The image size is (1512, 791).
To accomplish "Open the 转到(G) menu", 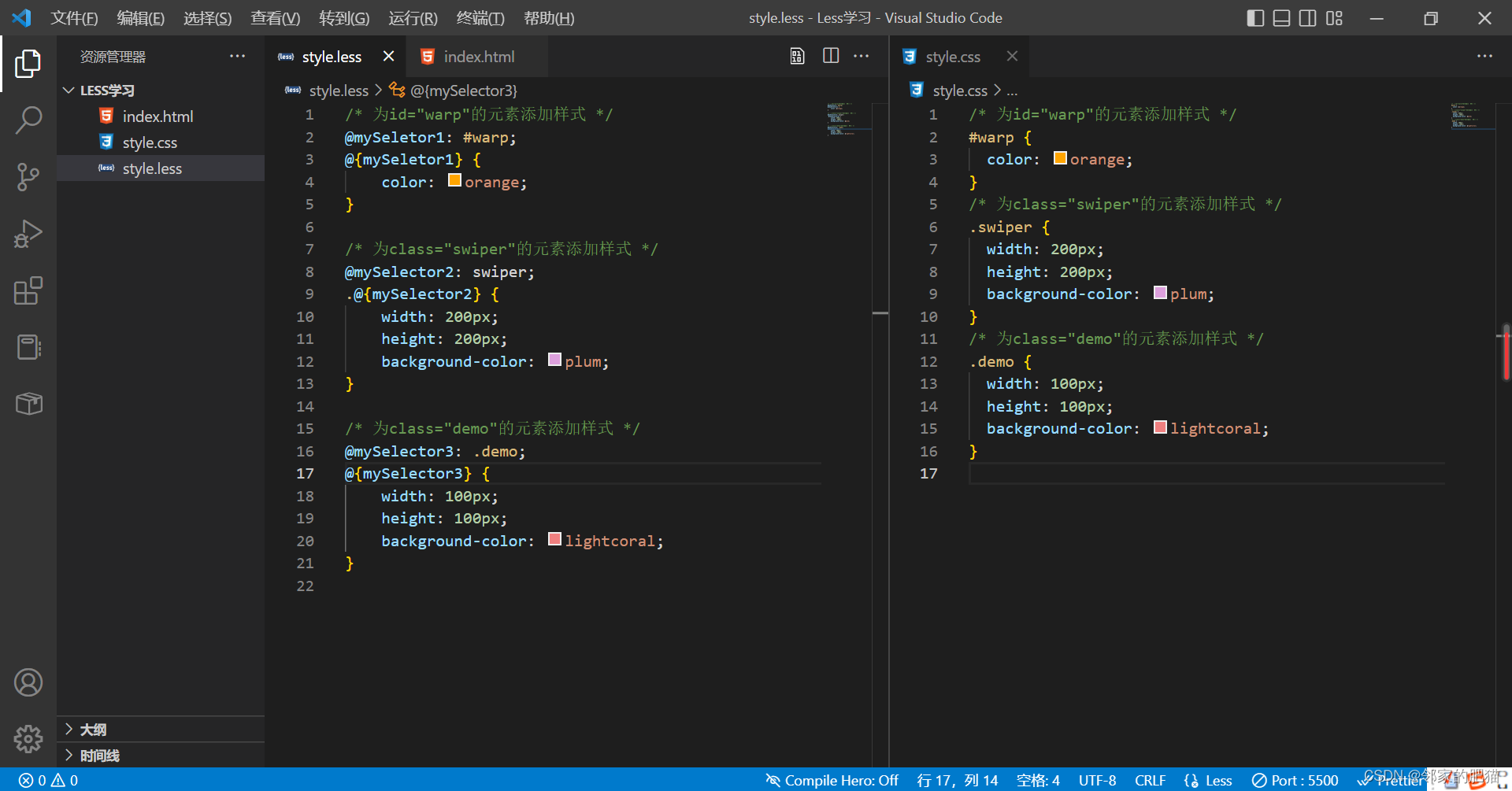I will coord(343,18).
